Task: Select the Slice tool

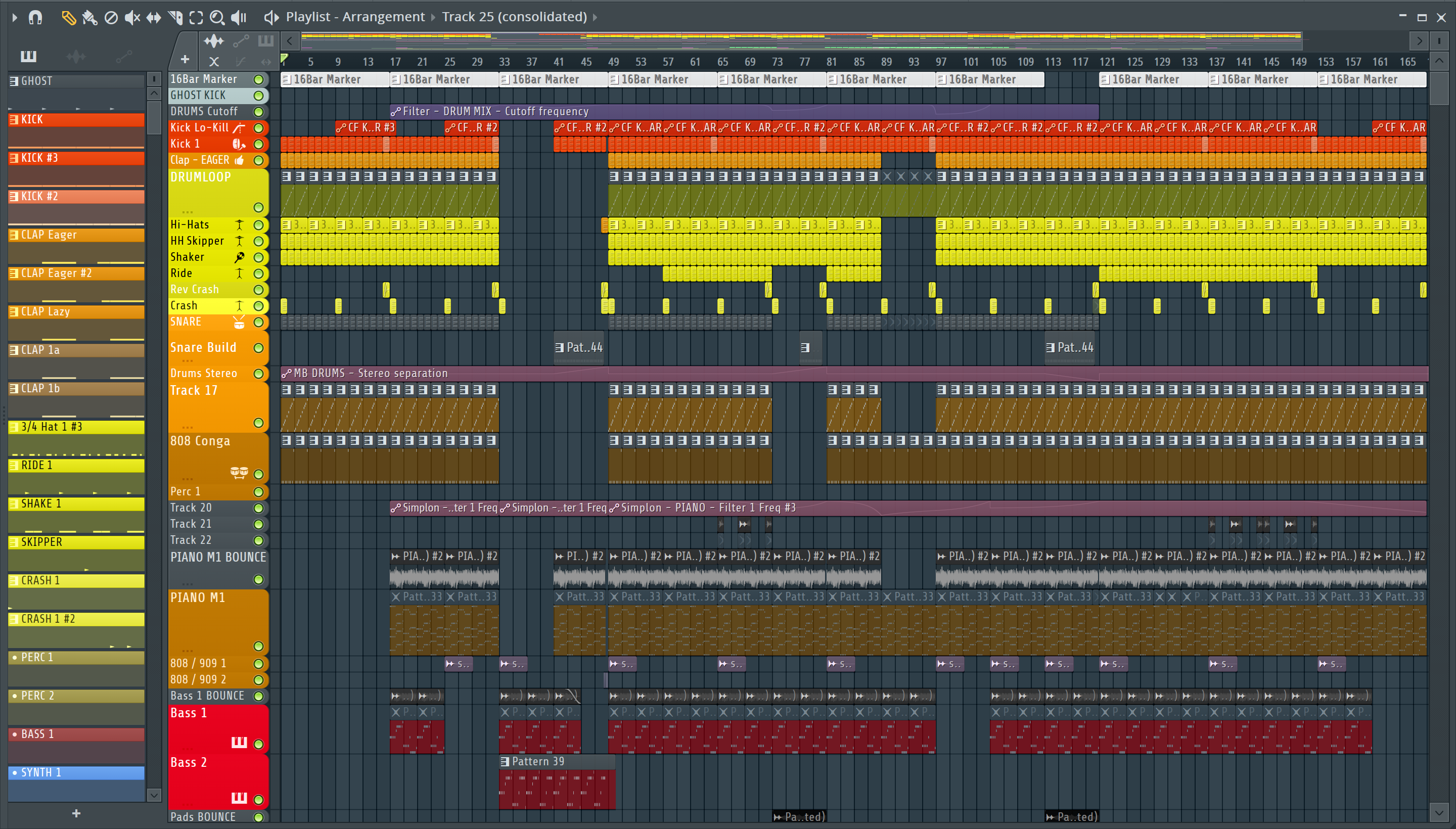Action: pyautogui.click(x=175, y=18)
